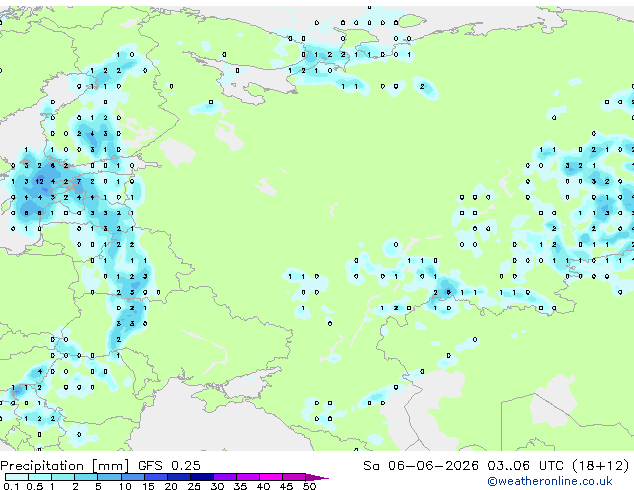Select the 5 mm legend color swatch

click(x=110, y=477)
